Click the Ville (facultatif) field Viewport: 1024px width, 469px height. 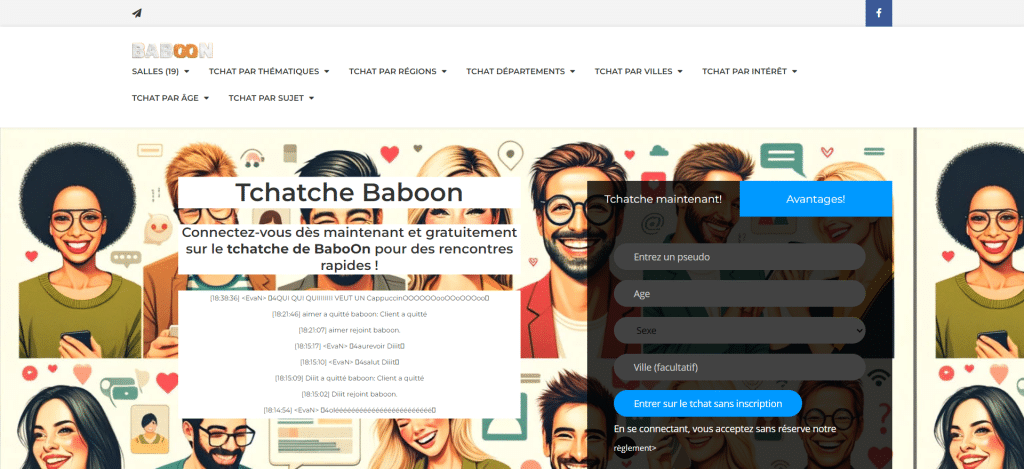pyautogui.click(x=738, y=367)
